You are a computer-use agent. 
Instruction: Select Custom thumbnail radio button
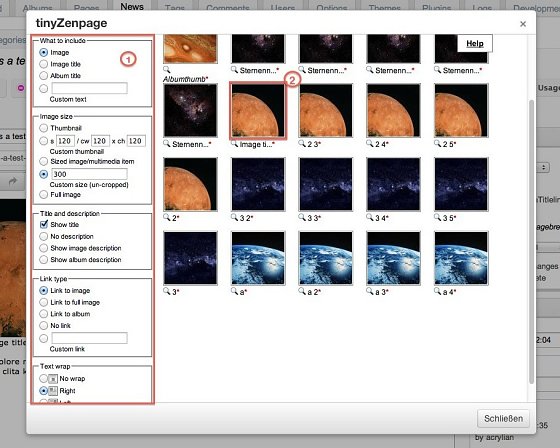pyautogui.click(x=44, y=141)
